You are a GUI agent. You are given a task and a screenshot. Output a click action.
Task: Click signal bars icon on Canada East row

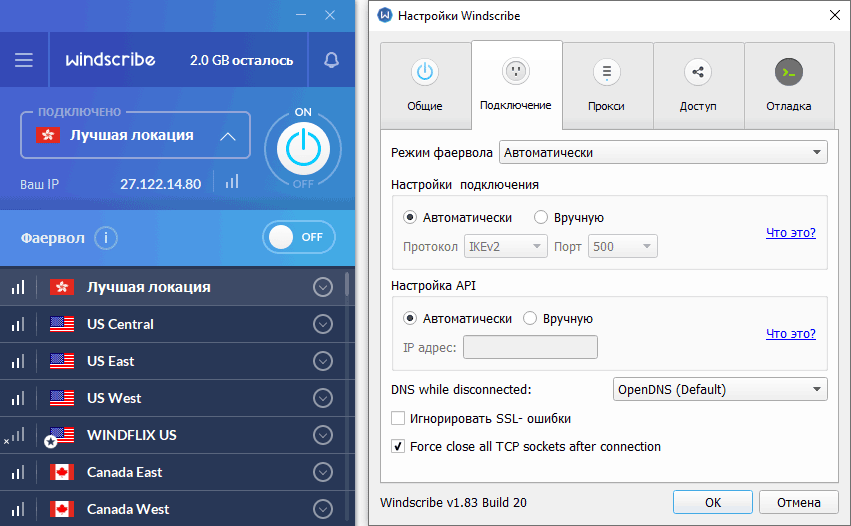point(18,472)
